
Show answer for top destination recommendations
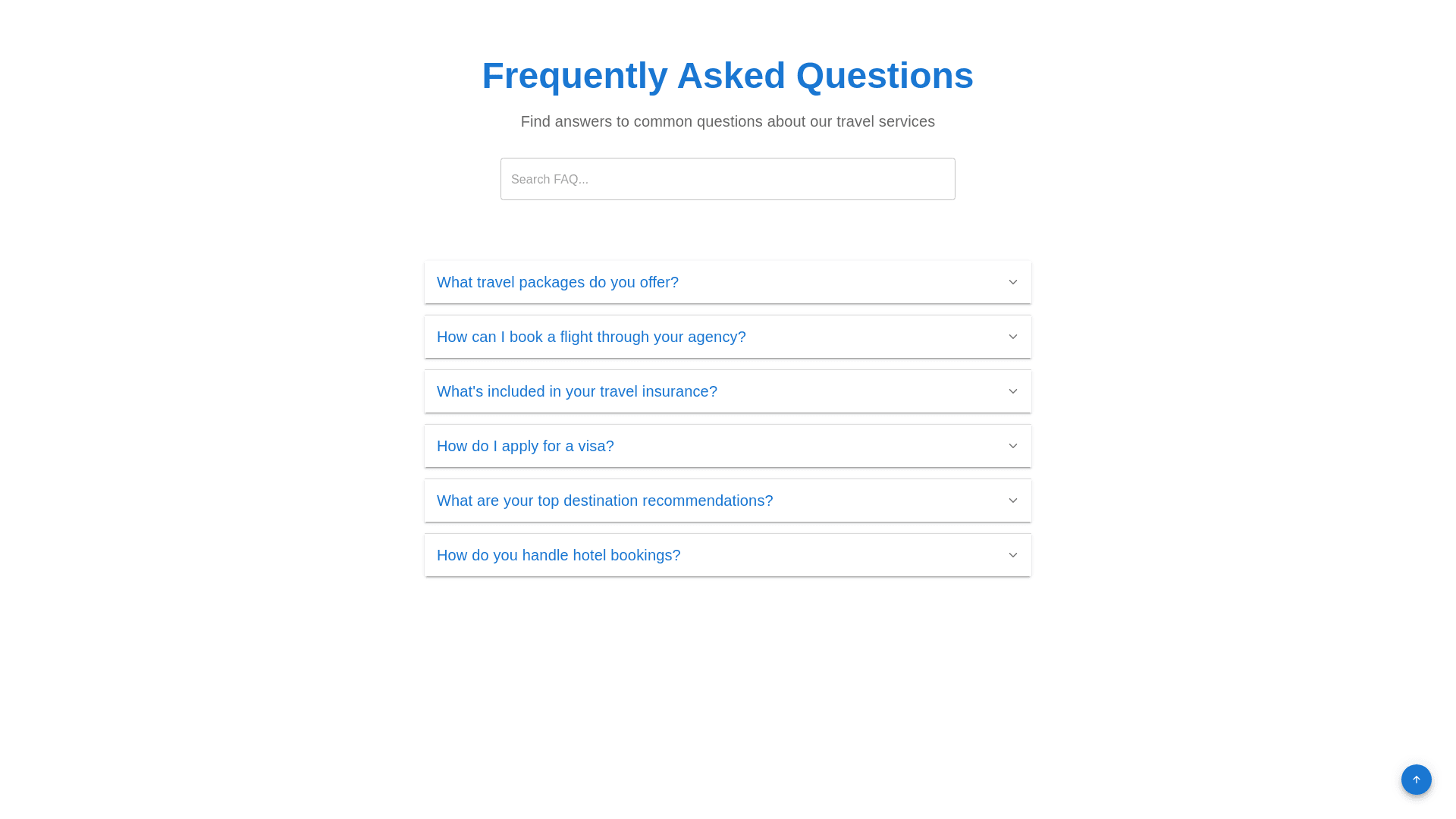coord(604,500)
